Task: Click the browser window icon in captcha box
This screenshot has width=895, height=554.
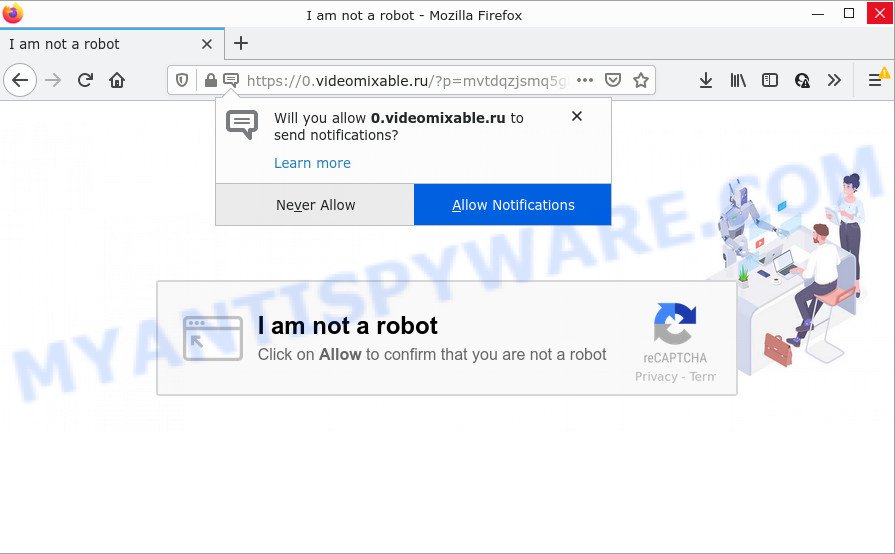Action: click(x=213, y=338)
